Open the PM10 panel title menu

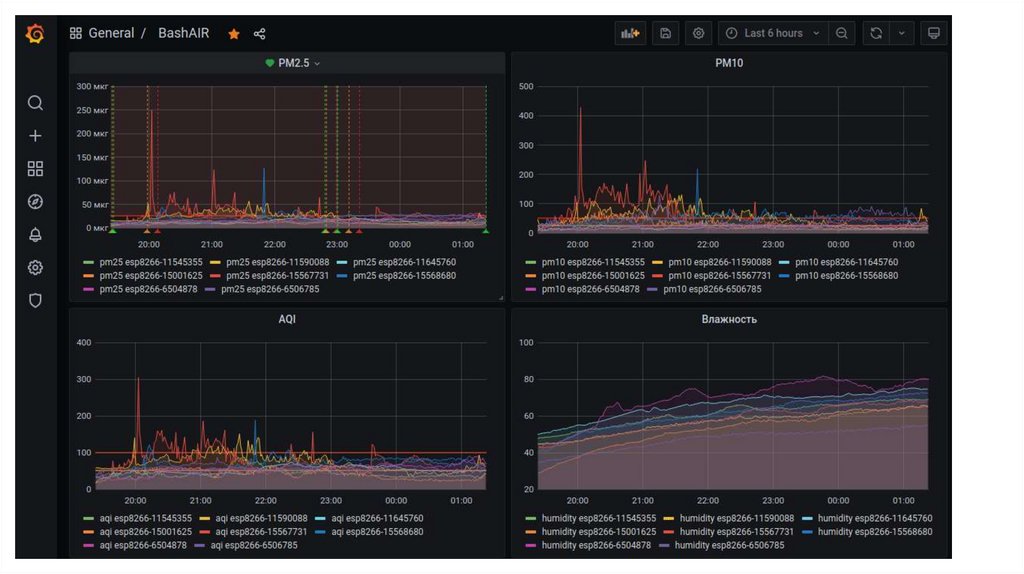728,63
